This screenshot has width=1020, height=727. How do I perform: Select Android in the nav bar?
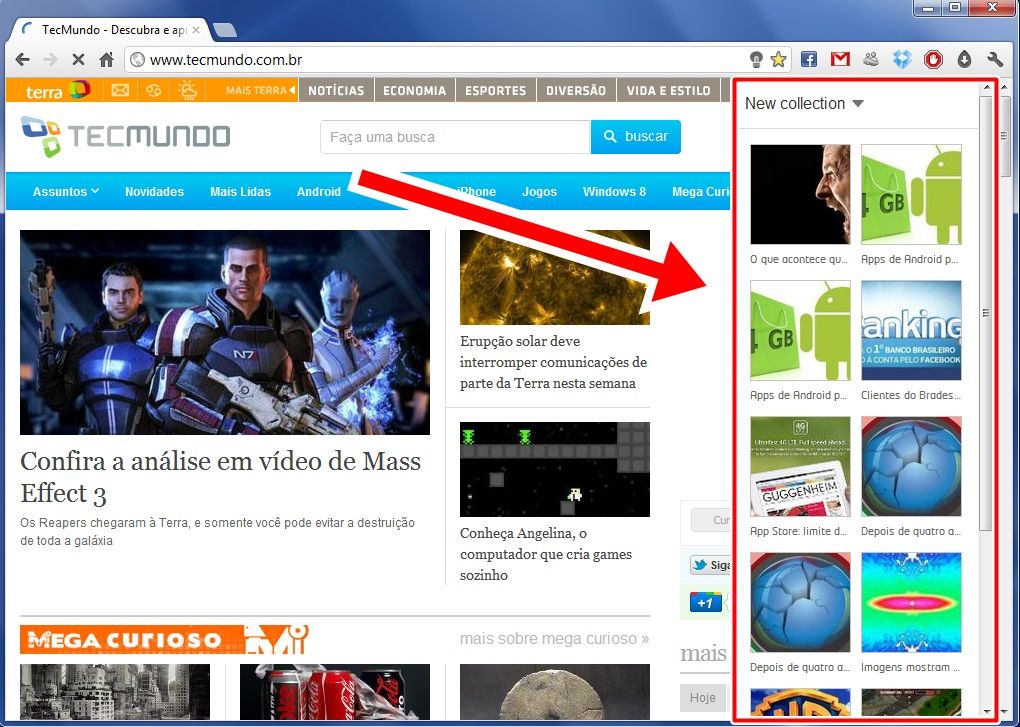(x=319, y=191)
